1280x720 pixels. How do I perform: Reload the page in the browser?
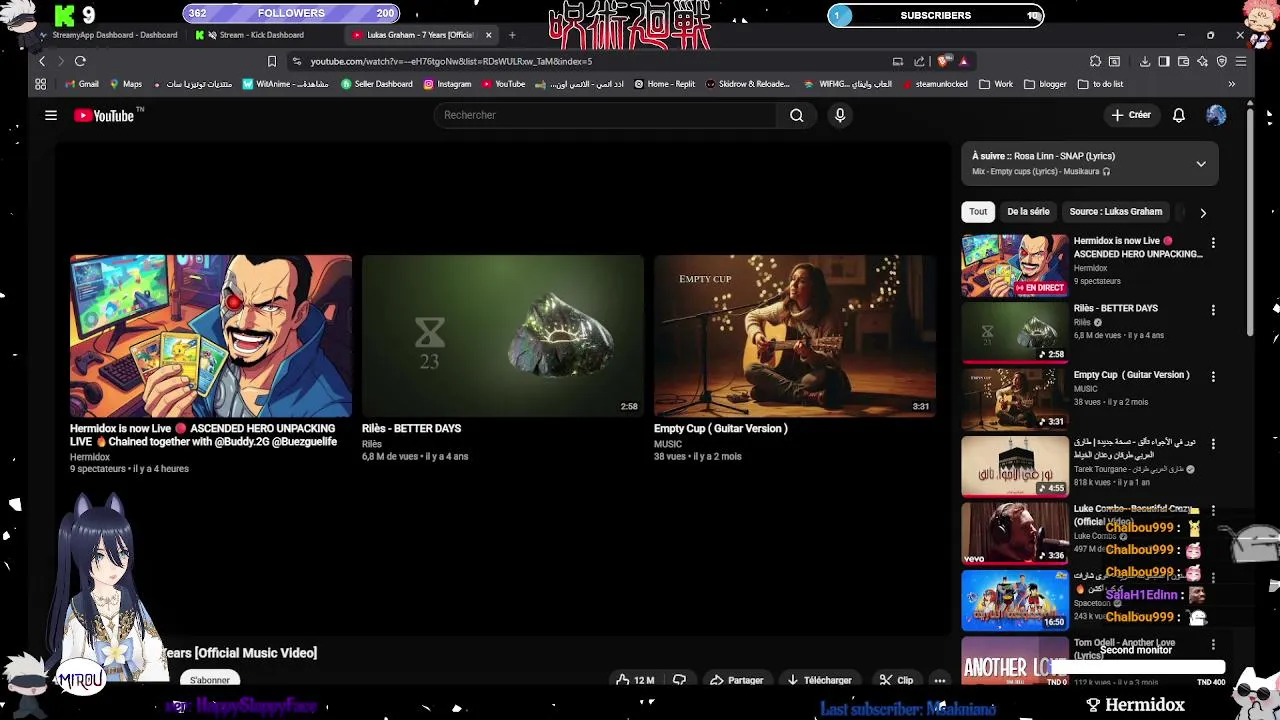[x=80, y=61]
